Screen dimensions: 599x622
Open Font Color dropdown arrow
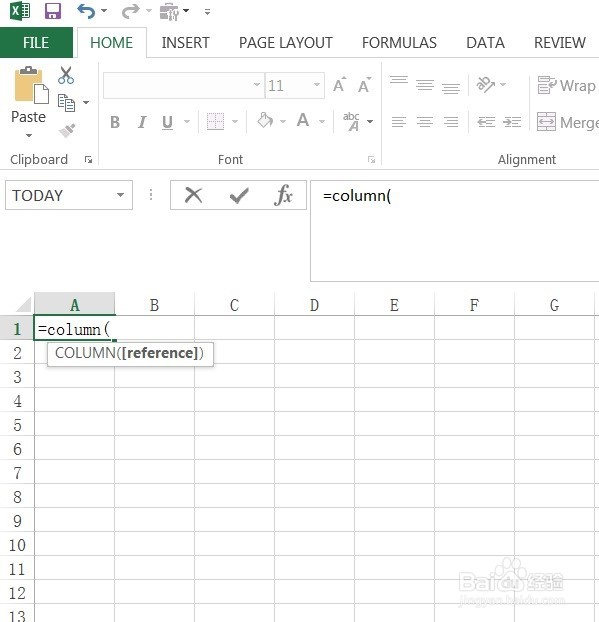click(322, 121)
